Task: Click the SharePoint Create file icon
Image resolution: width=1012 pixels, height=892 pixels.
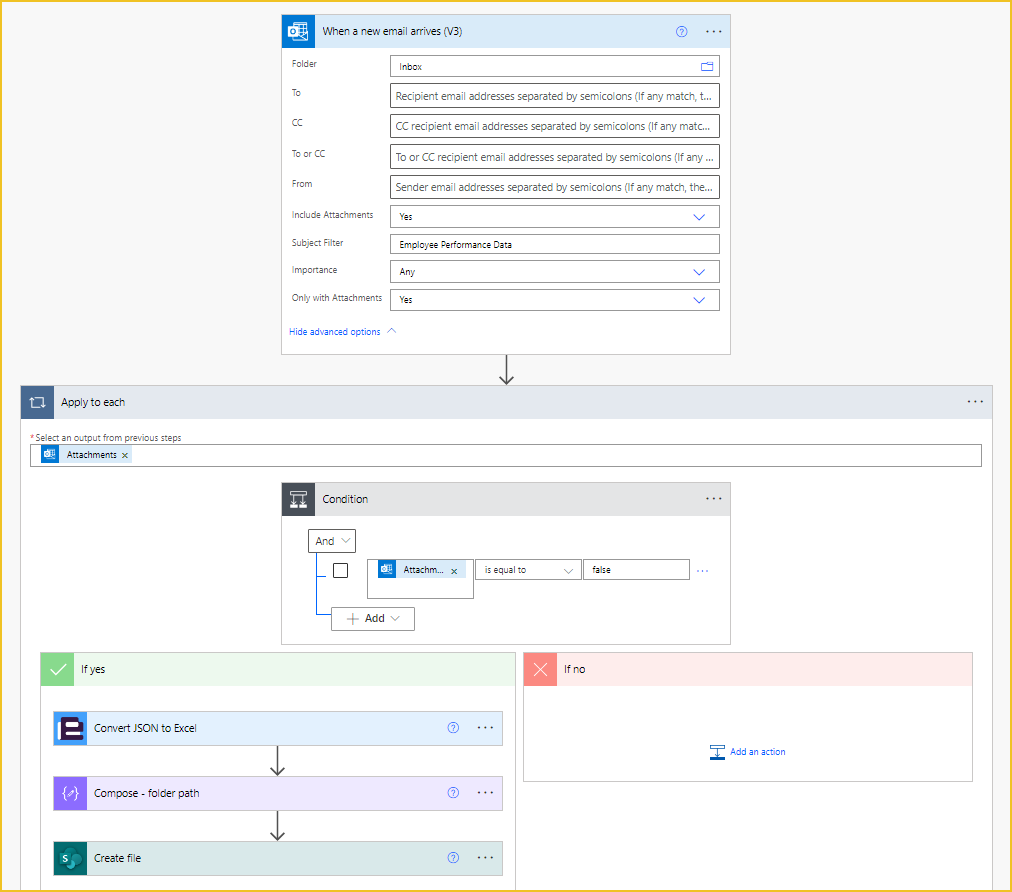Action: pos(70,858)
